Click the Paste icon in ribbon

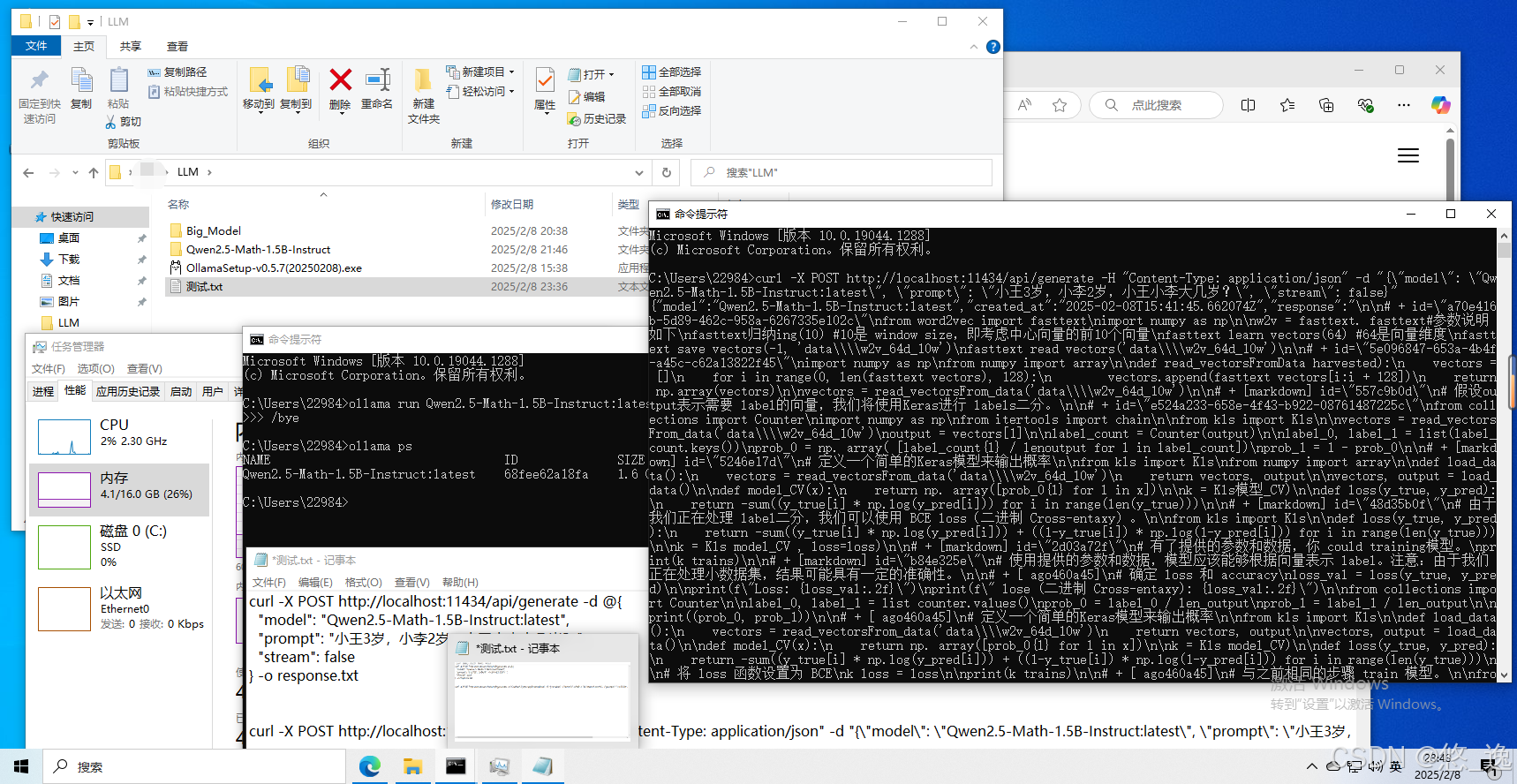click(x=118, y=80)
